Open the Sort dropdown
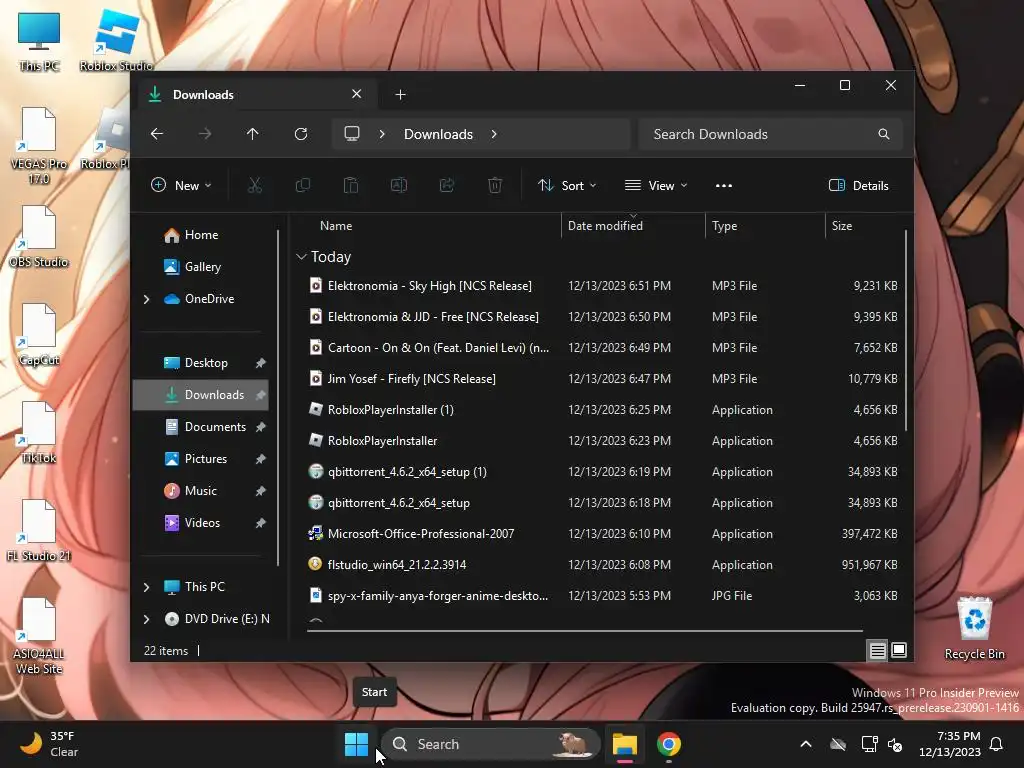 click(x=567, y=185)
